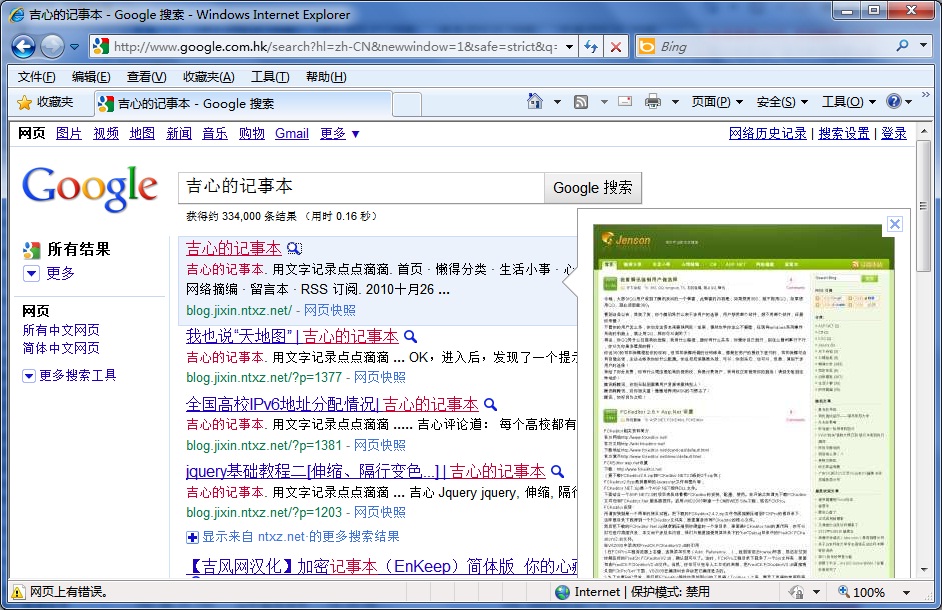Click the RSS feeds icon
Image resolution: width=942 pixels, height=610 pixels.
(x=581, y=102)
